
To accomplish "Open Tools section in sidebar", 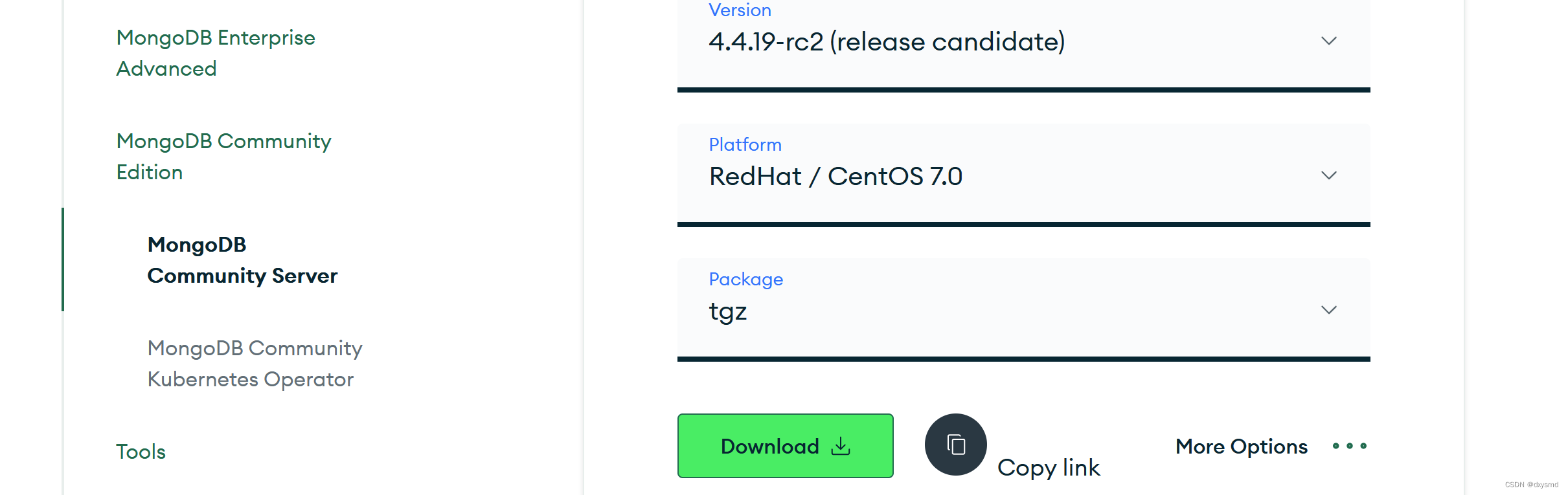I will tap(141, 452).
